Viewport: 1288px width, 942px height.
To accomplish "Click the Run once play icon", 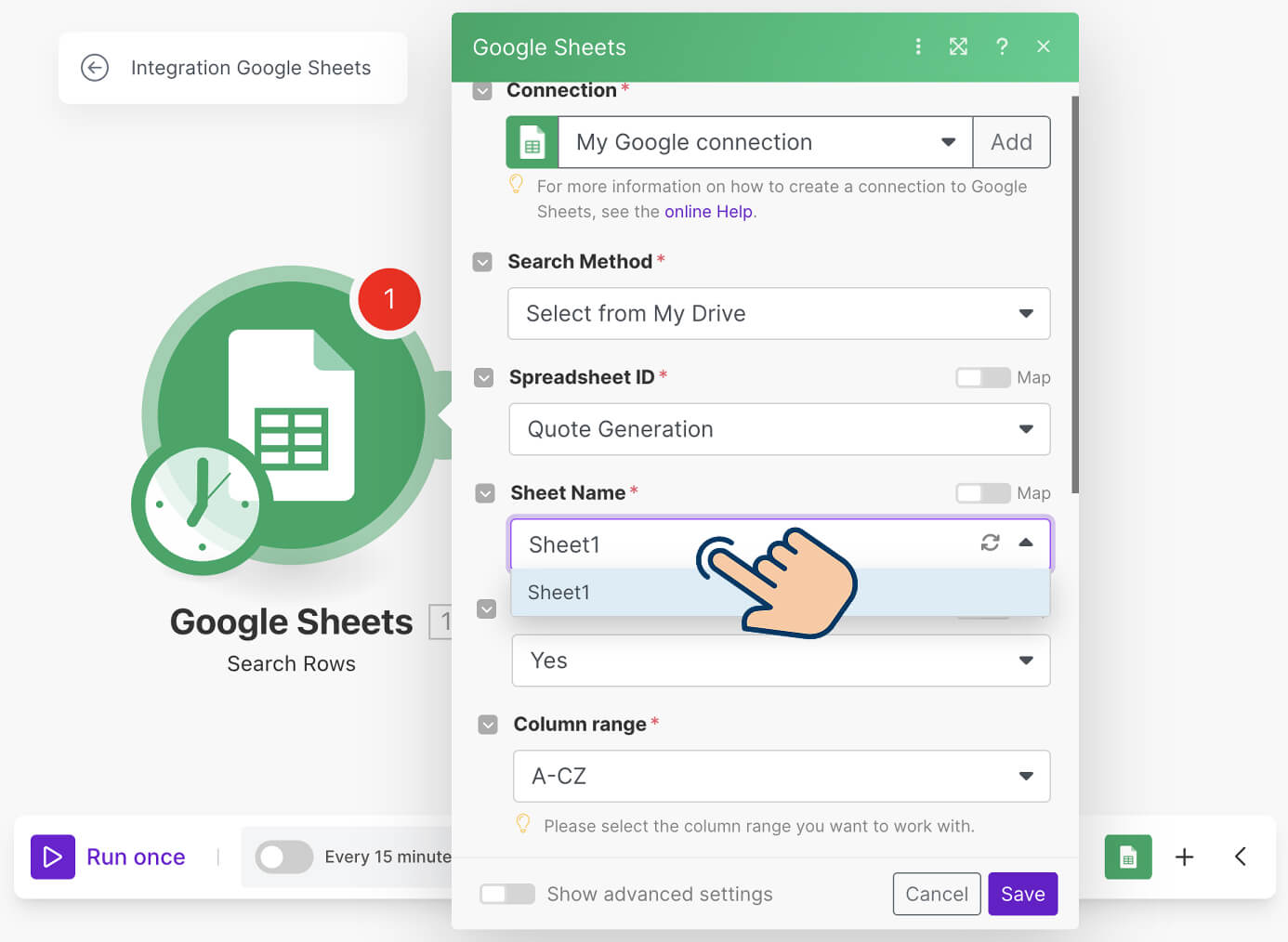I will pos(53,857).
